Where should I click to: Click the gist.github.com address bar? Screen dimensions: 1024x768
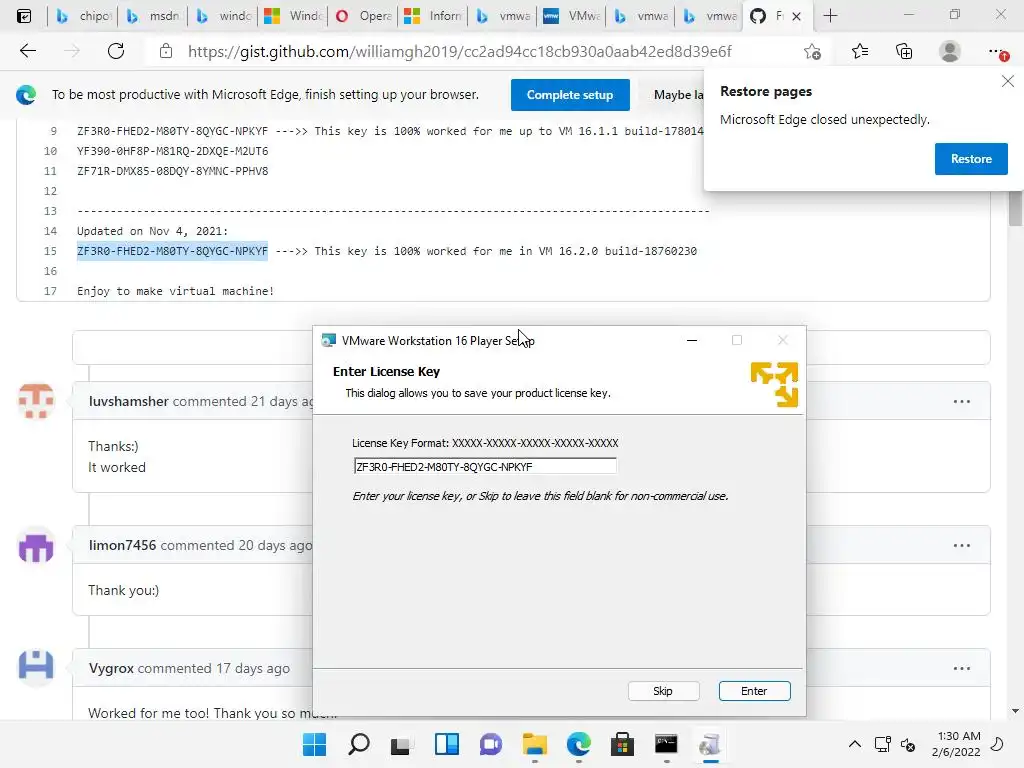click(459, 51)
